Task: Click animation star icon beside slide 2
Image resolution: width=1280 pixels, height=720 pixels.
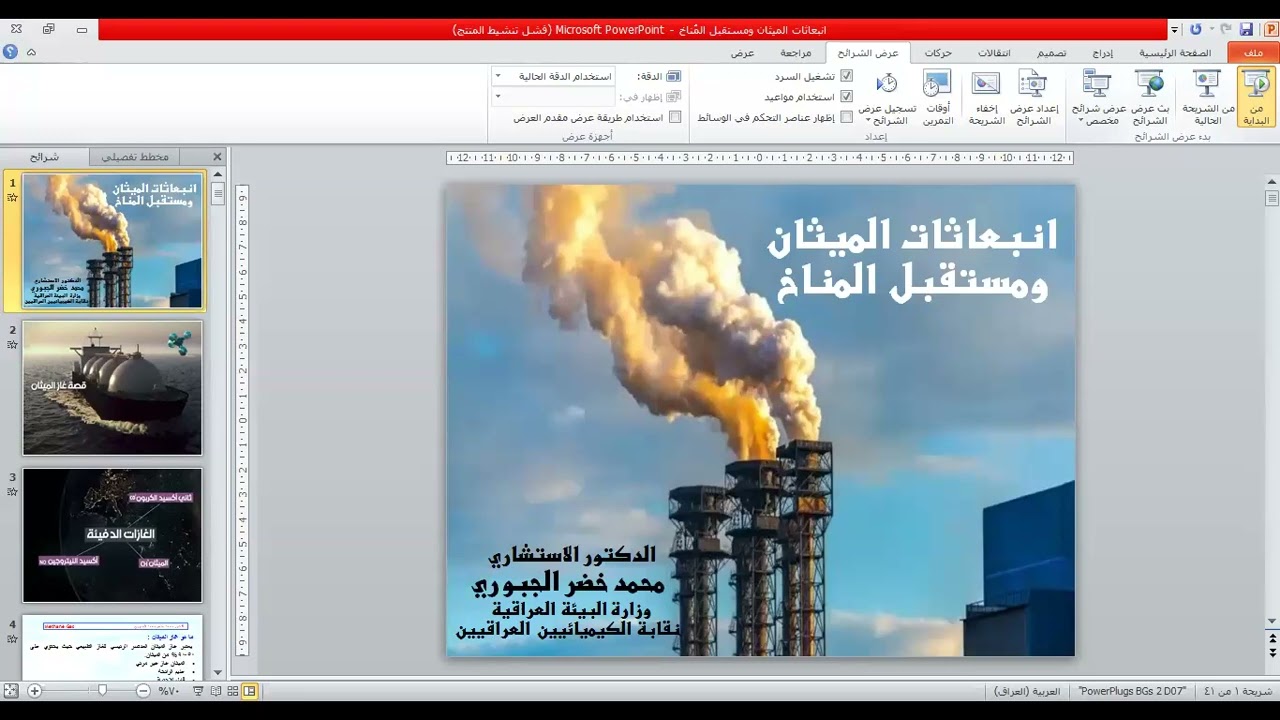Action: [x=13, y=344]
